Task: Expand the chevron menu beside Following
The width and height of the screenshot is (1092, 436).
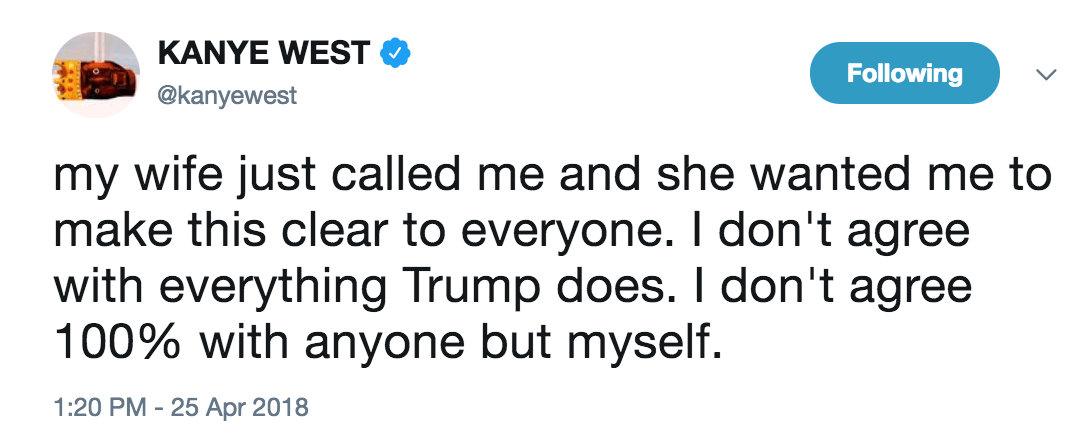Action: coord(1045,75)
